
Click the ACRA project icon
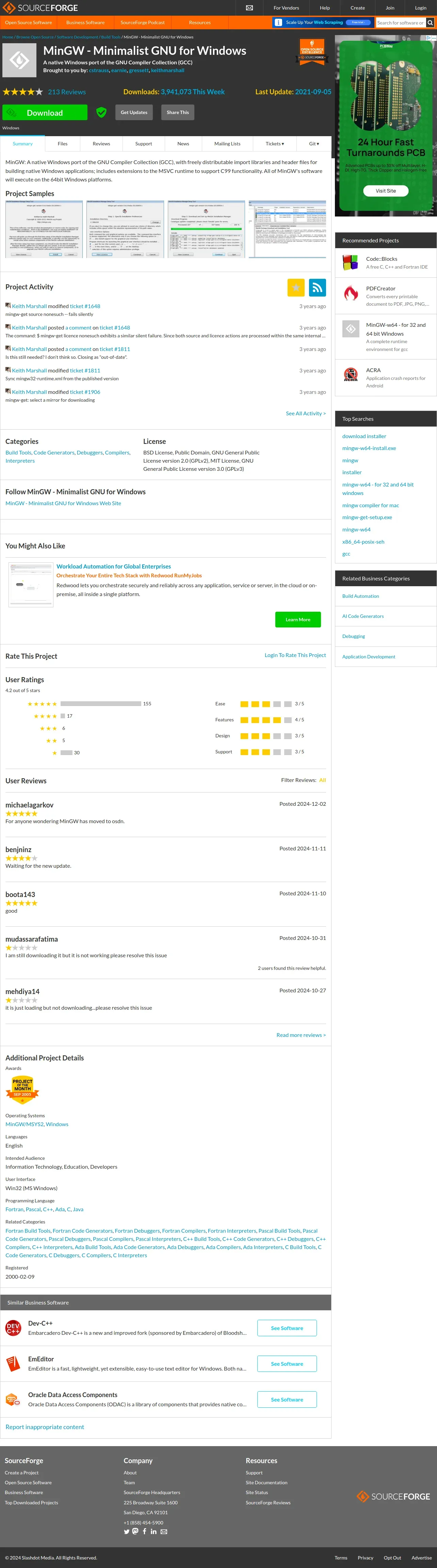click(351, 374)
